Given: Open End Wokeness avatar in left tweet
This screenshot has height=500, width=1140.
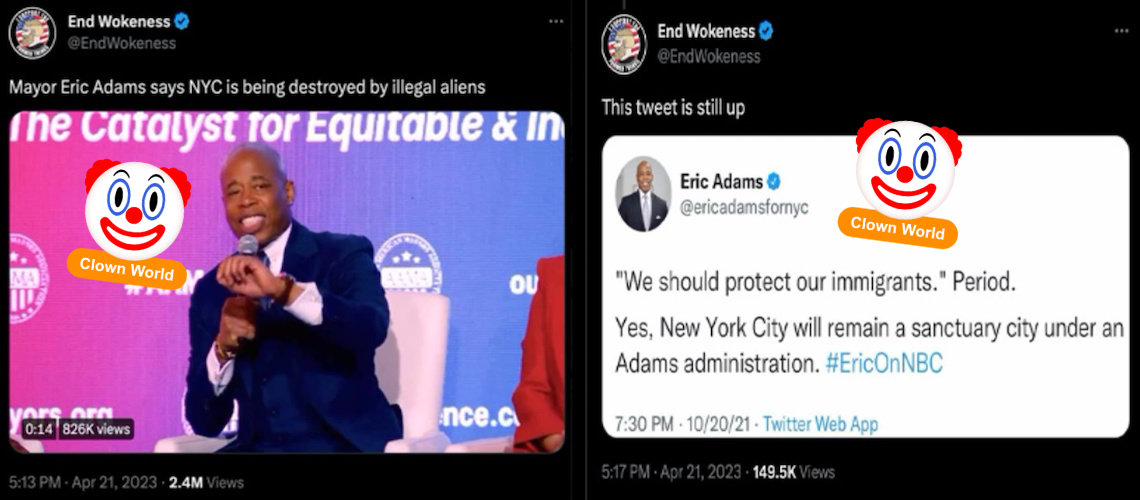Looking at the screenshot, I should (32, 32).
